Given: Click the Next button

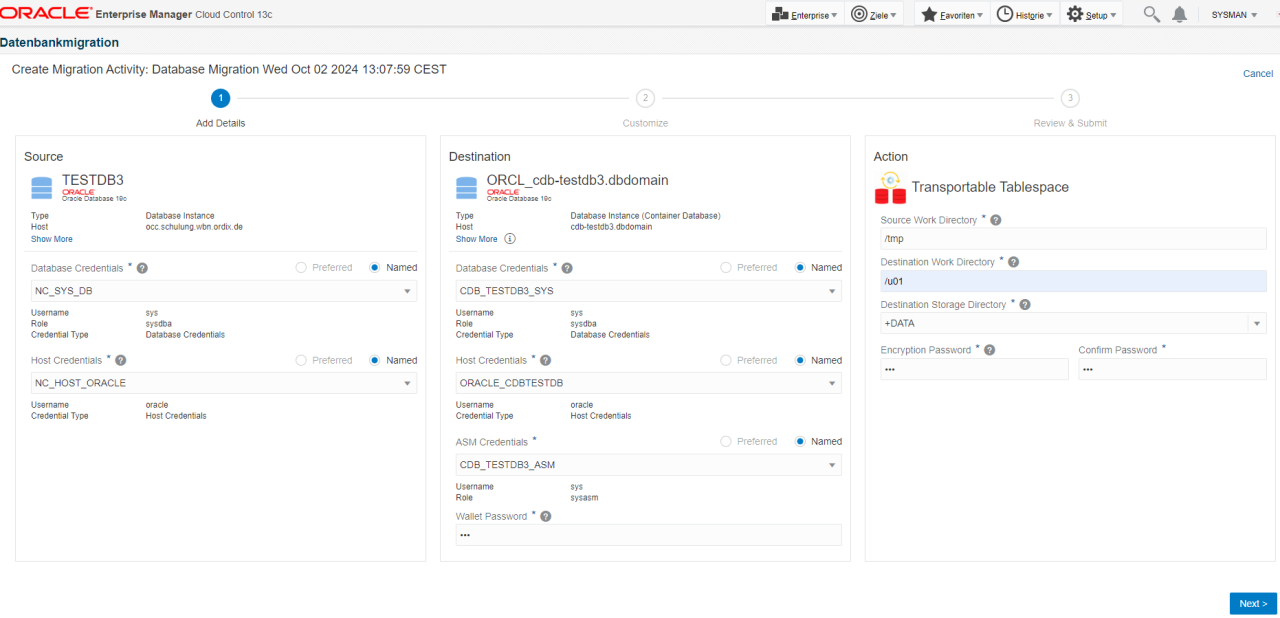Looking at the screenshot, I should tap(1253, 603).
